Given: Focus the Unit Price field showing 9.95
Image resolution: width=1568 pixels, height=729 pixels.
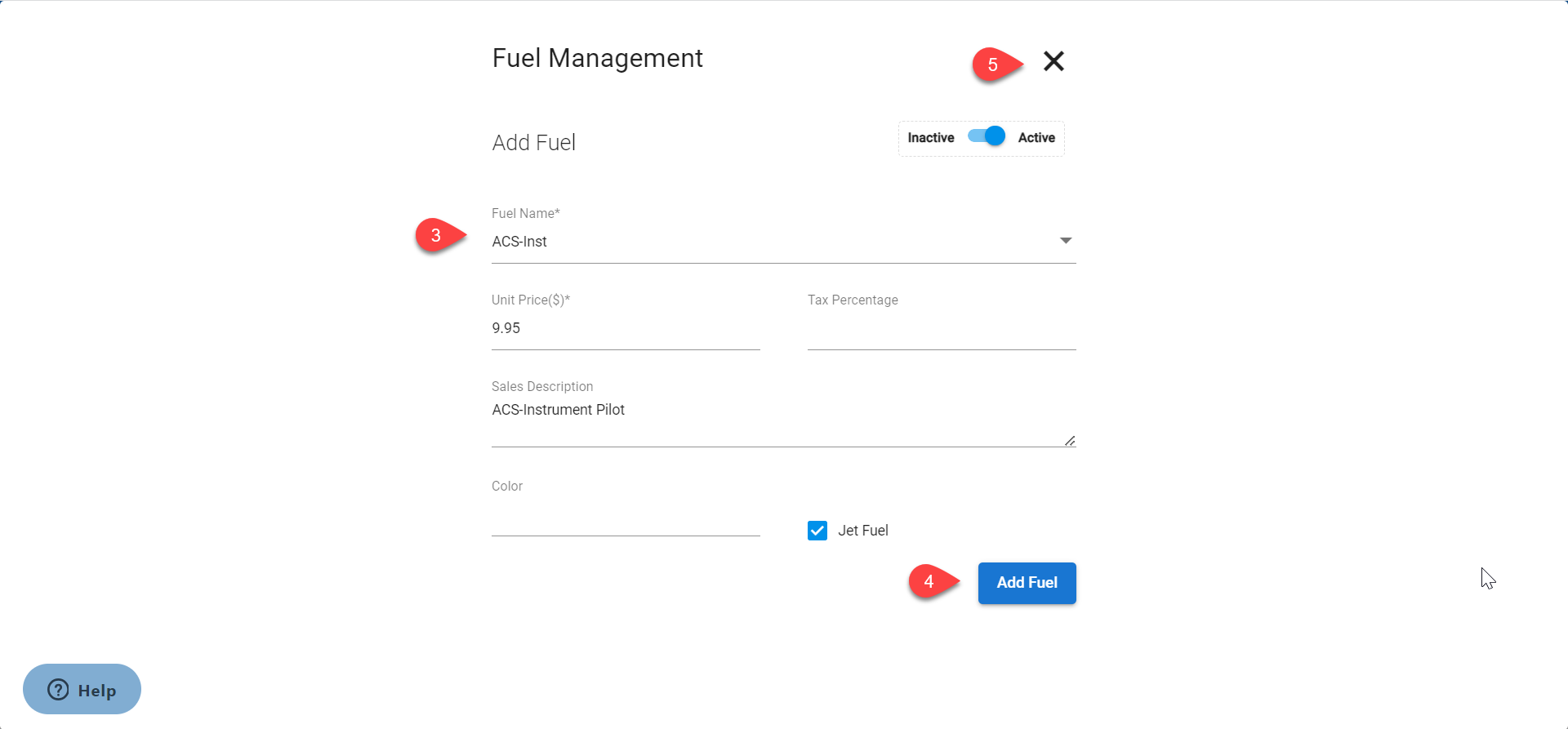Looking at the screenshot, I should 625,328.
